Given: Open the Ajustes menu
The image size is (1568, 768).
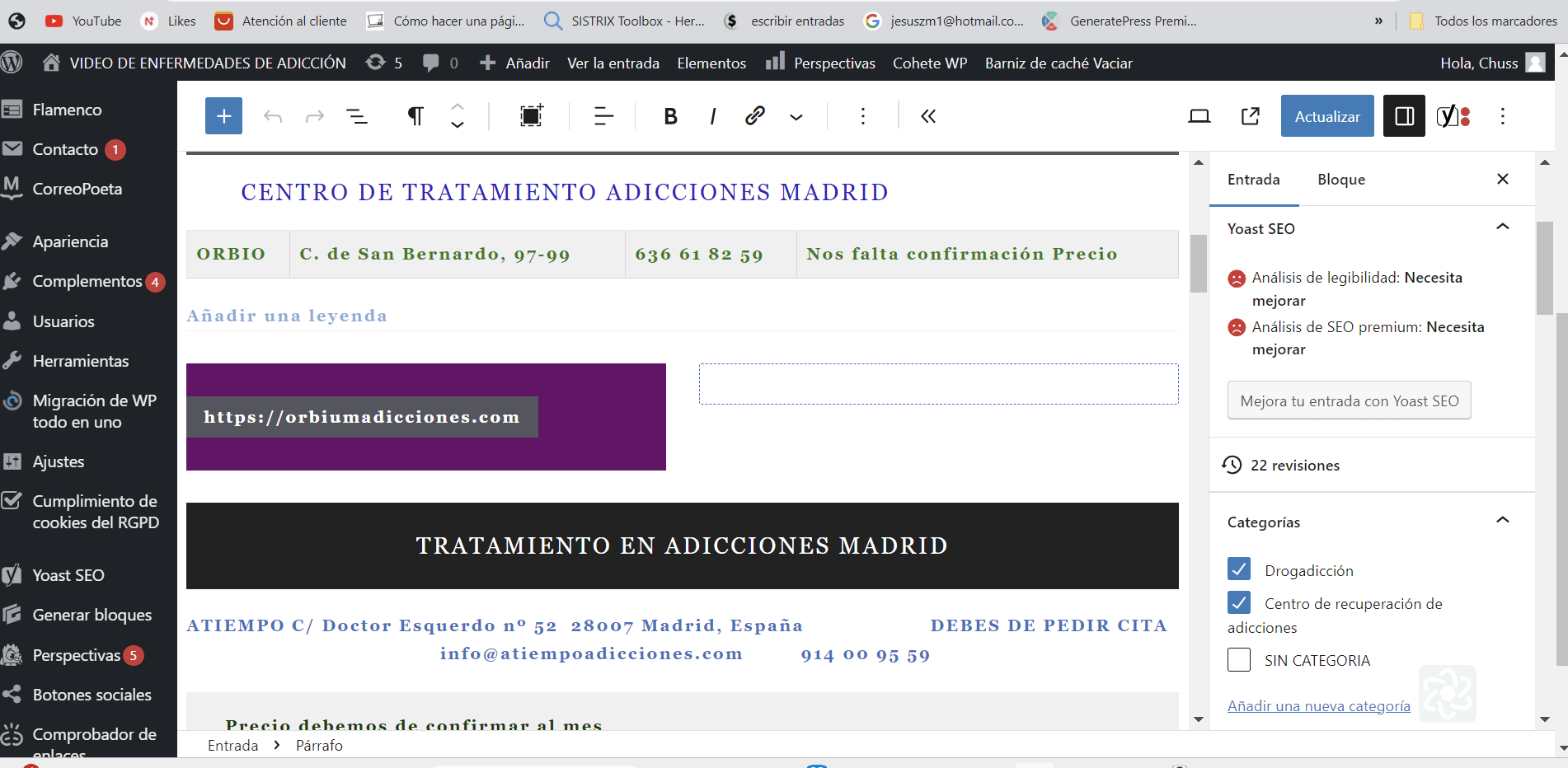Looking at the screenshot, I should 59,461.
